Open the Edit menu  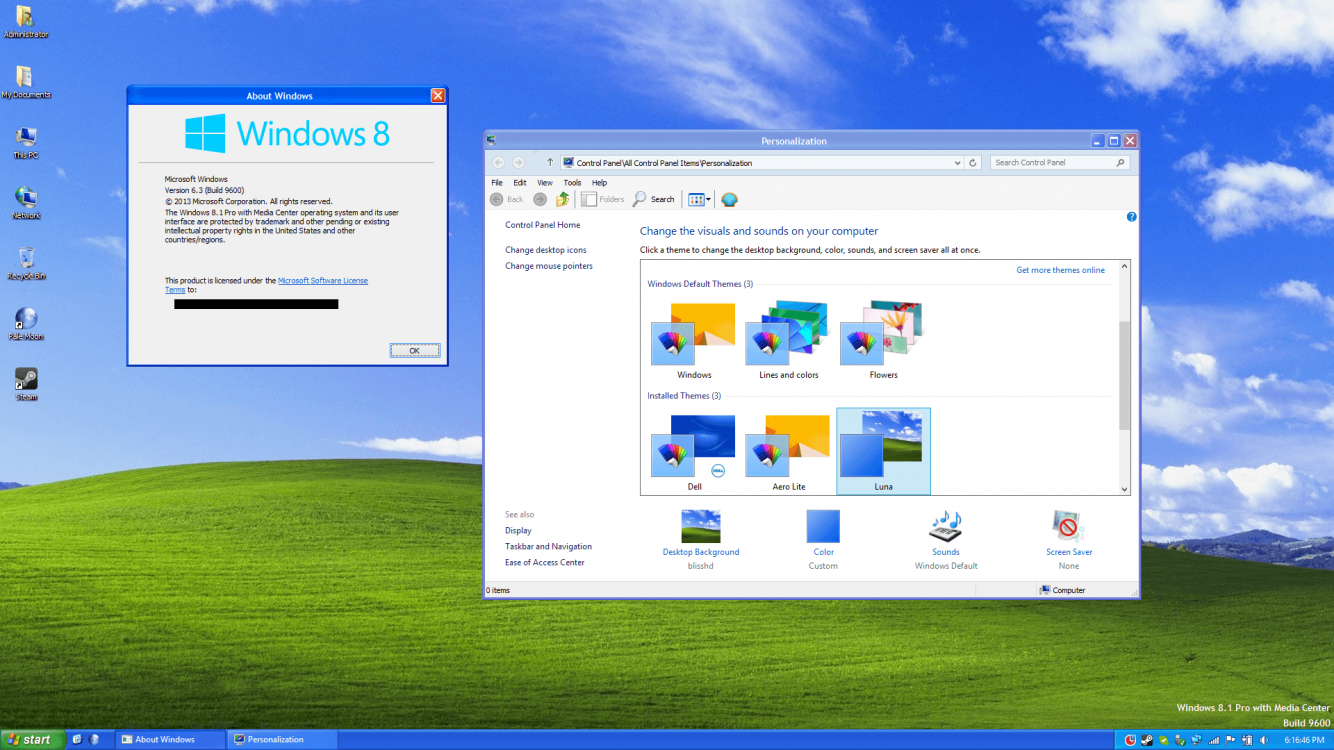coord(520,183)
